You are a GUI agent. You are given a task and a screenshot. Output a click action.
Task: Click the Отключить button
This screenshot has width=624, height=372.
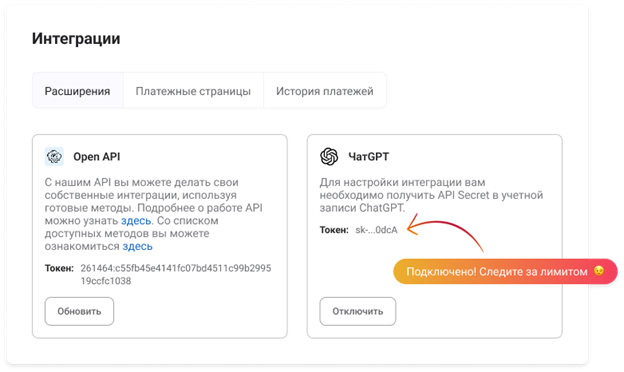tap(358, 311)
